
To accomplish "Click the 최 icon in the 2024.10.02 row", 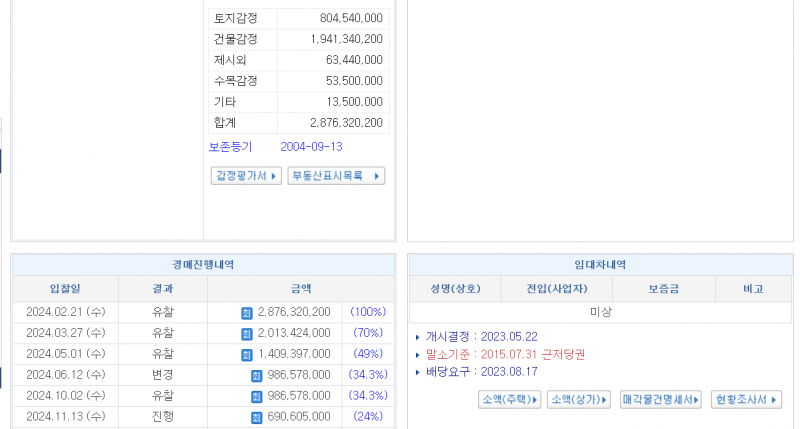I will (257, 396).
